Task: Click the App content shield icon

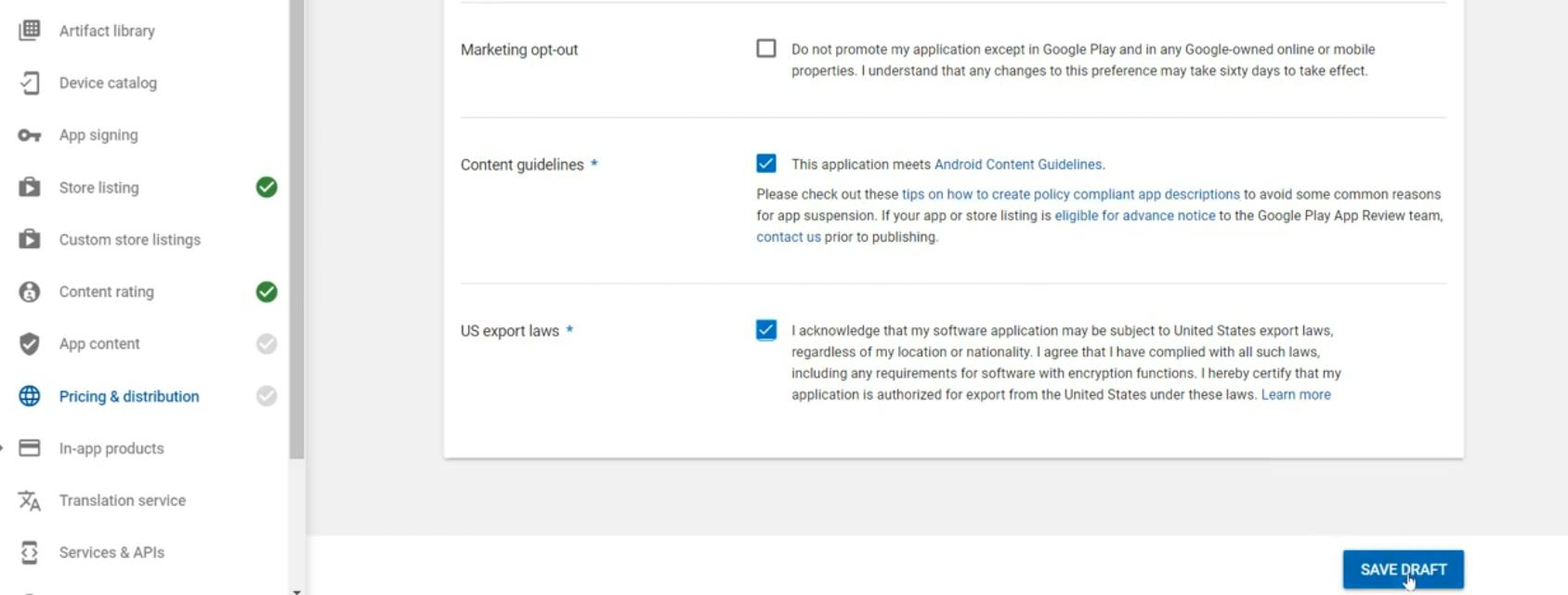Action: 30,344
